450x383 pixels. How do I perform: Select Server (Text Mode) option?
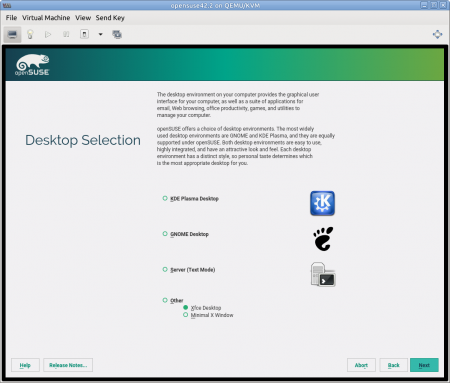(x=188, y=269)
